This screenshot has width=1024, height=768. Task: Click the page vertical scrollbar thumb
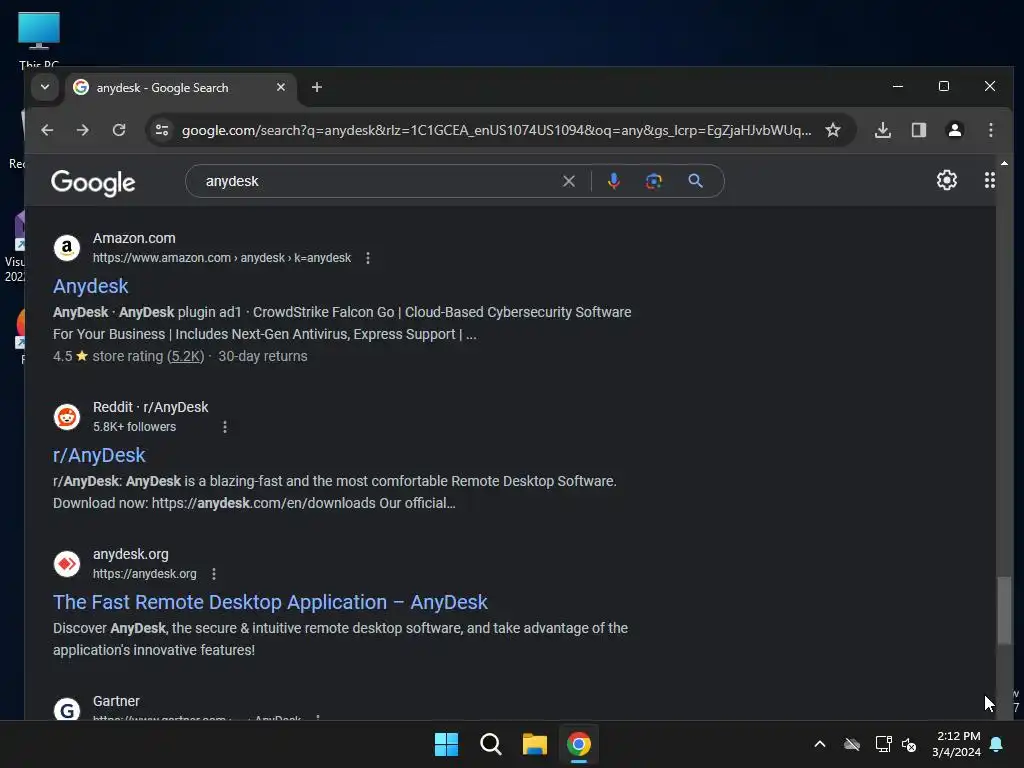click(1004, 611)
